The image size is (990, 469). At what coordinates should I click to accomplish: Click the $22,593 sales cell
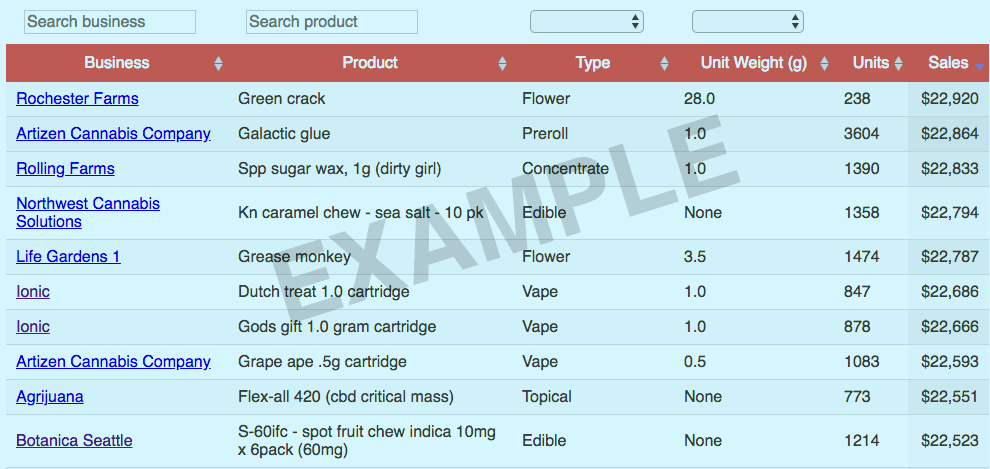pos(950,362)
